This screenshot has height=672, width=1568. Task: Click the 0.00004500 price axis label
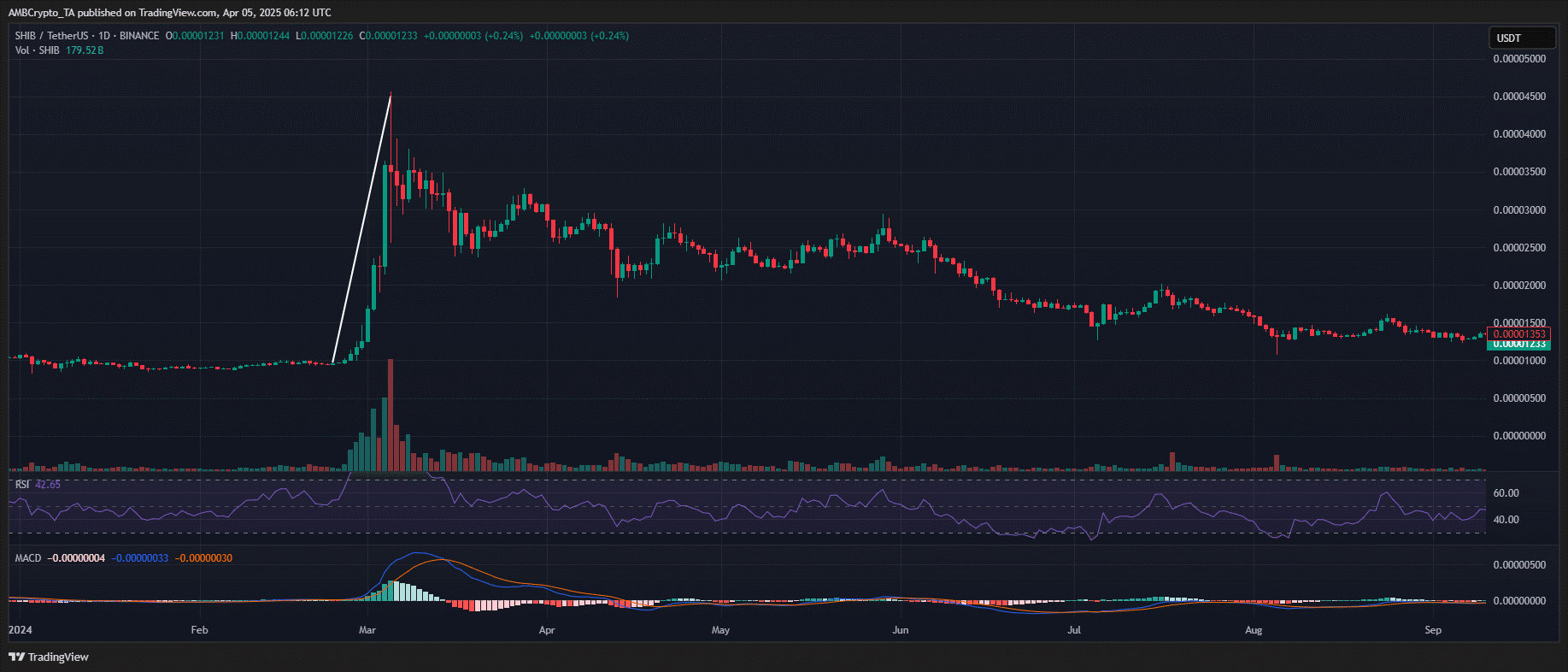1518,97
